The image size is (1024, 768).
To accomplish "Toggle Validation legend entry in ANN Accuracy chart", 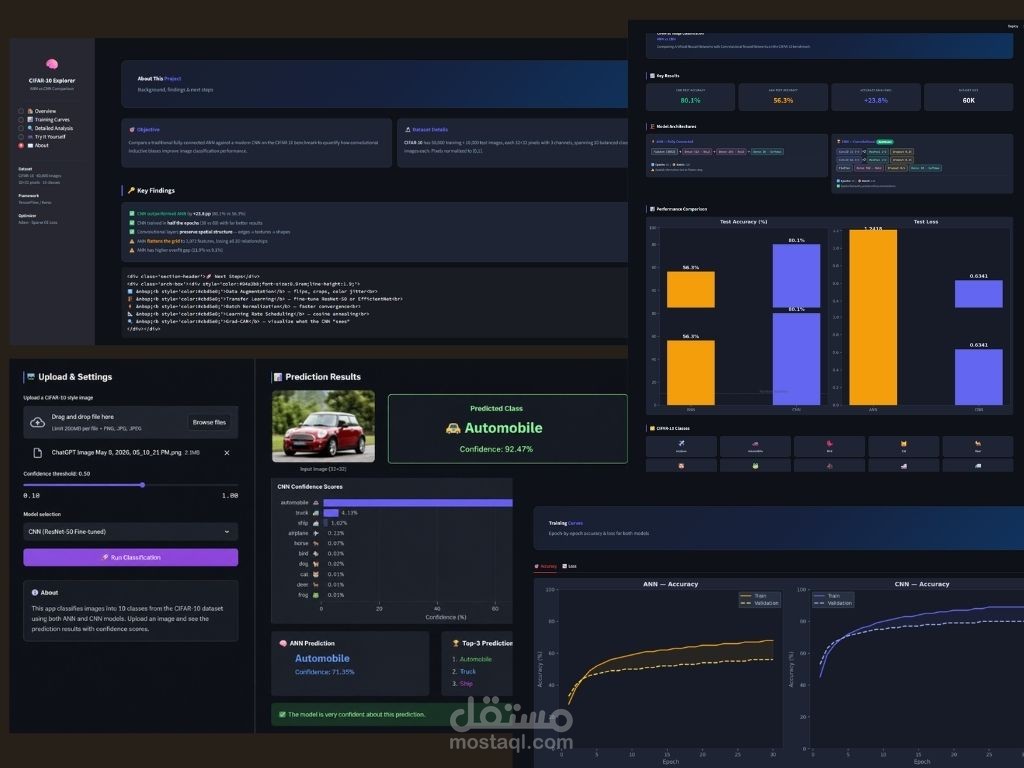I will click(x=759, y=603).
